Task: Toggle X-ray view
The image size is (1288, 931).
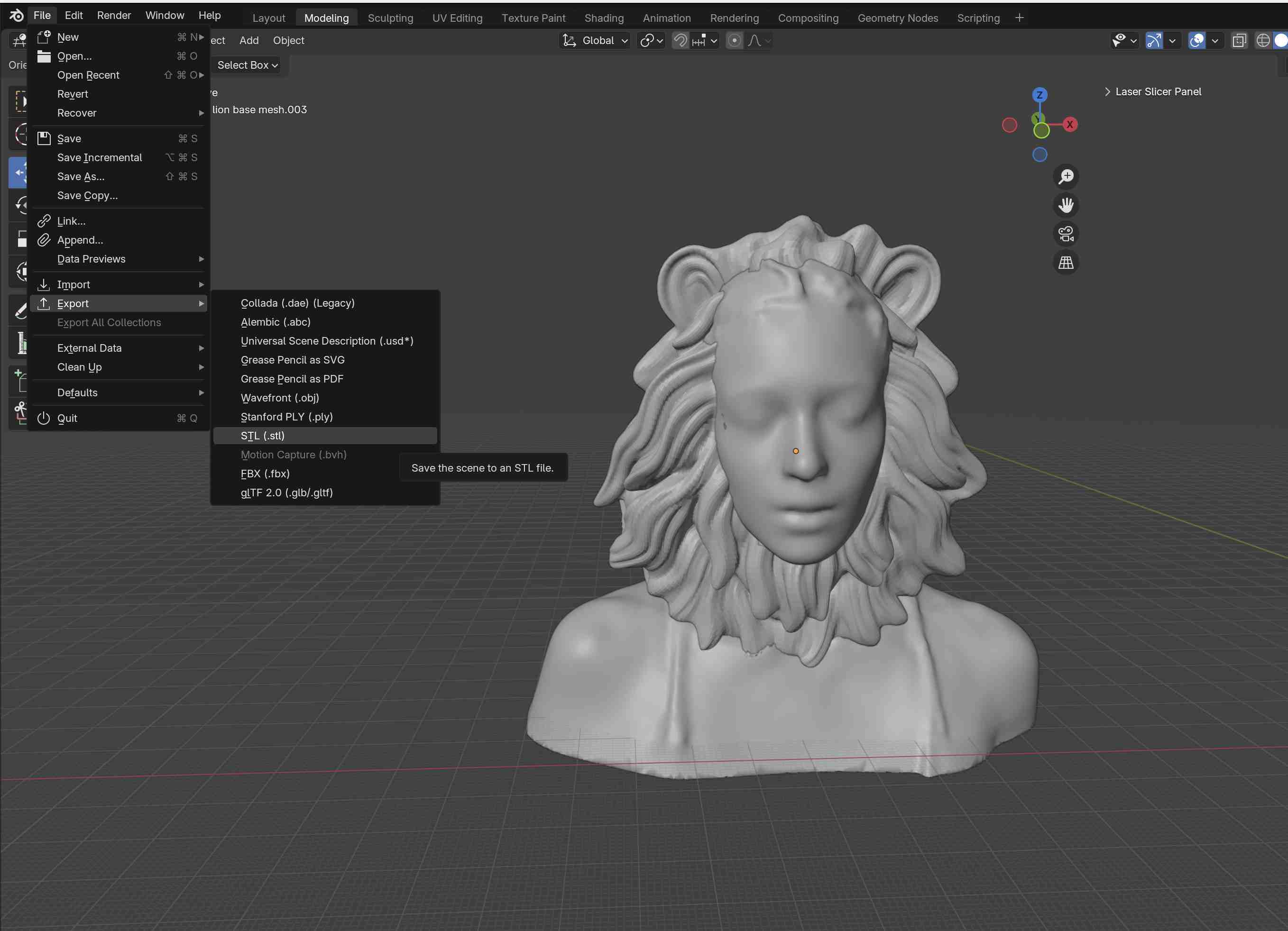Action: tap(1239, 40)
